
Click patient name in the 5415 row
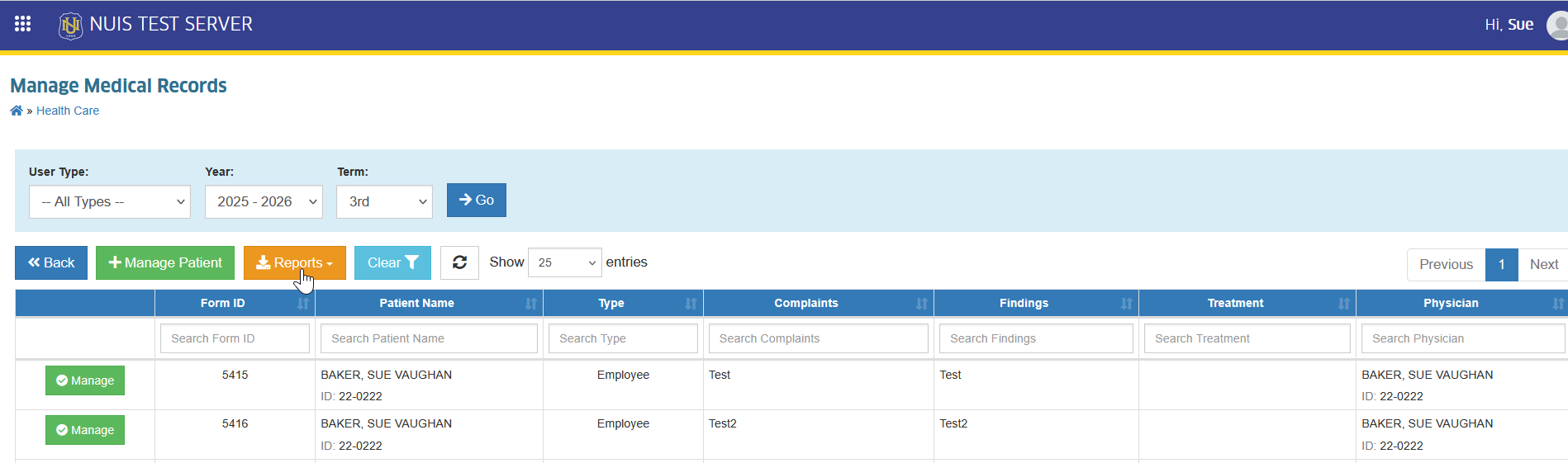click(x=386, y=375)
